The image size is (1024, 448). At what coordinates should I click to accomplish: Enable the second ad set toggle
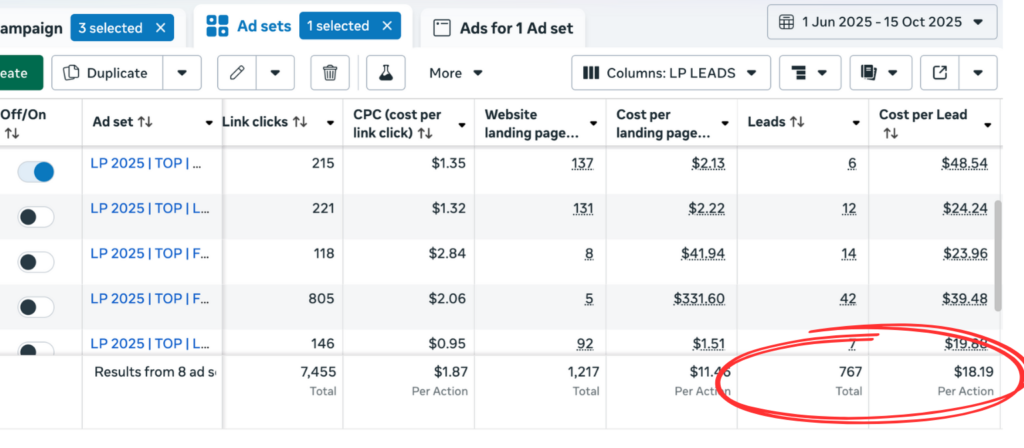point(36,216)
